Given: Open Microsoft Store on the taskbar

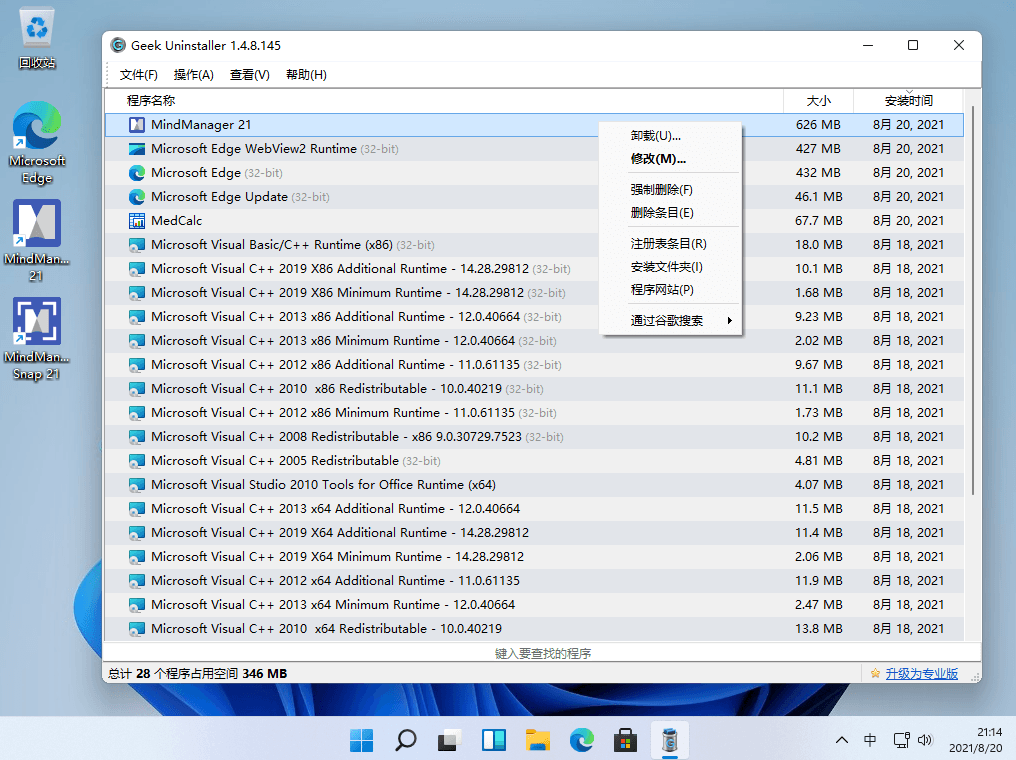Looking at the screenshot, I should point(625,740).
